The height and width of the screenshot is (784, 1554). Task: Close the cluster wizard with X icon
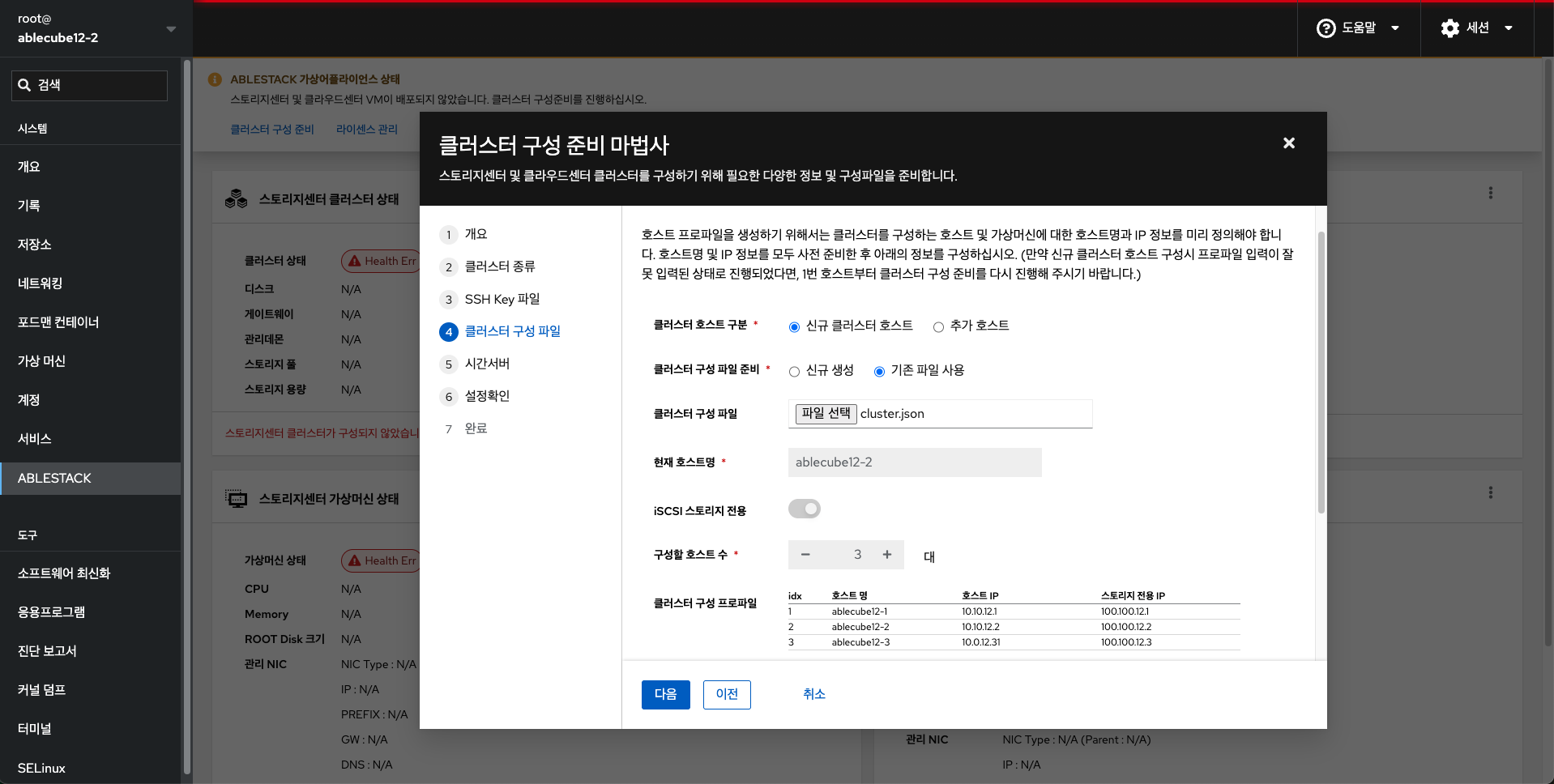[1288, 143]
